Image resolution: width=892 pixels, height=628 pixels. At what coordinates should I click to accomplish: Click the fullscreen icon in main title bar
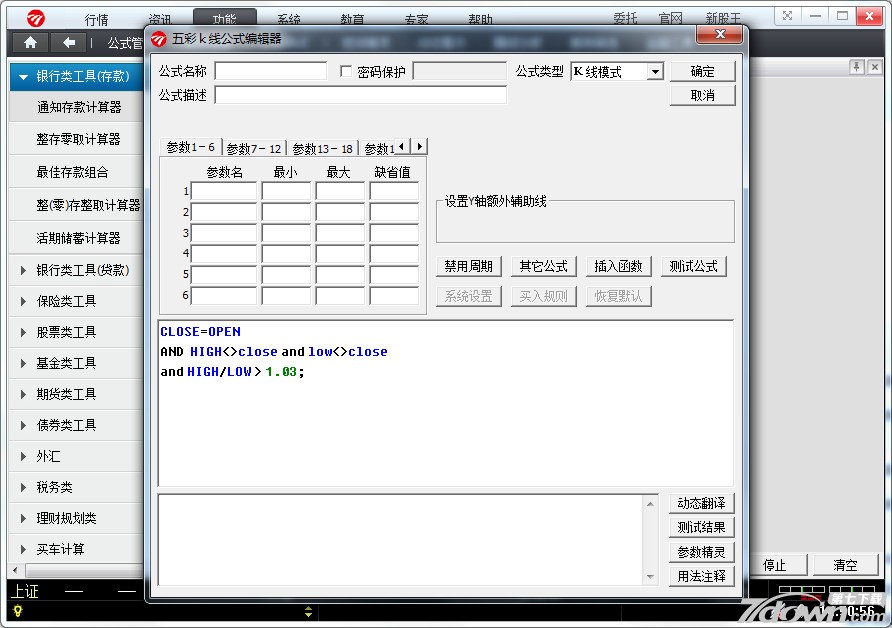[787, 16]
